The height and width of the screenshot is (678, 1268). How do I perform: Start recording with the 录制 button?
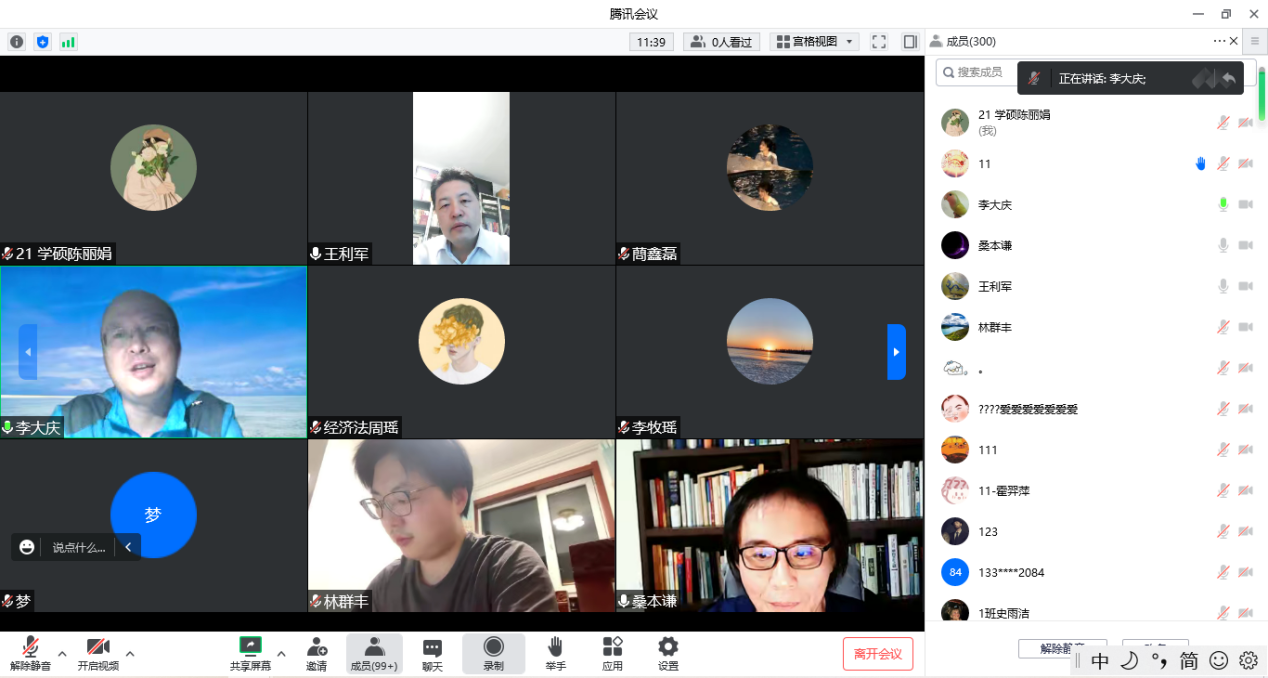coord(493,652)
